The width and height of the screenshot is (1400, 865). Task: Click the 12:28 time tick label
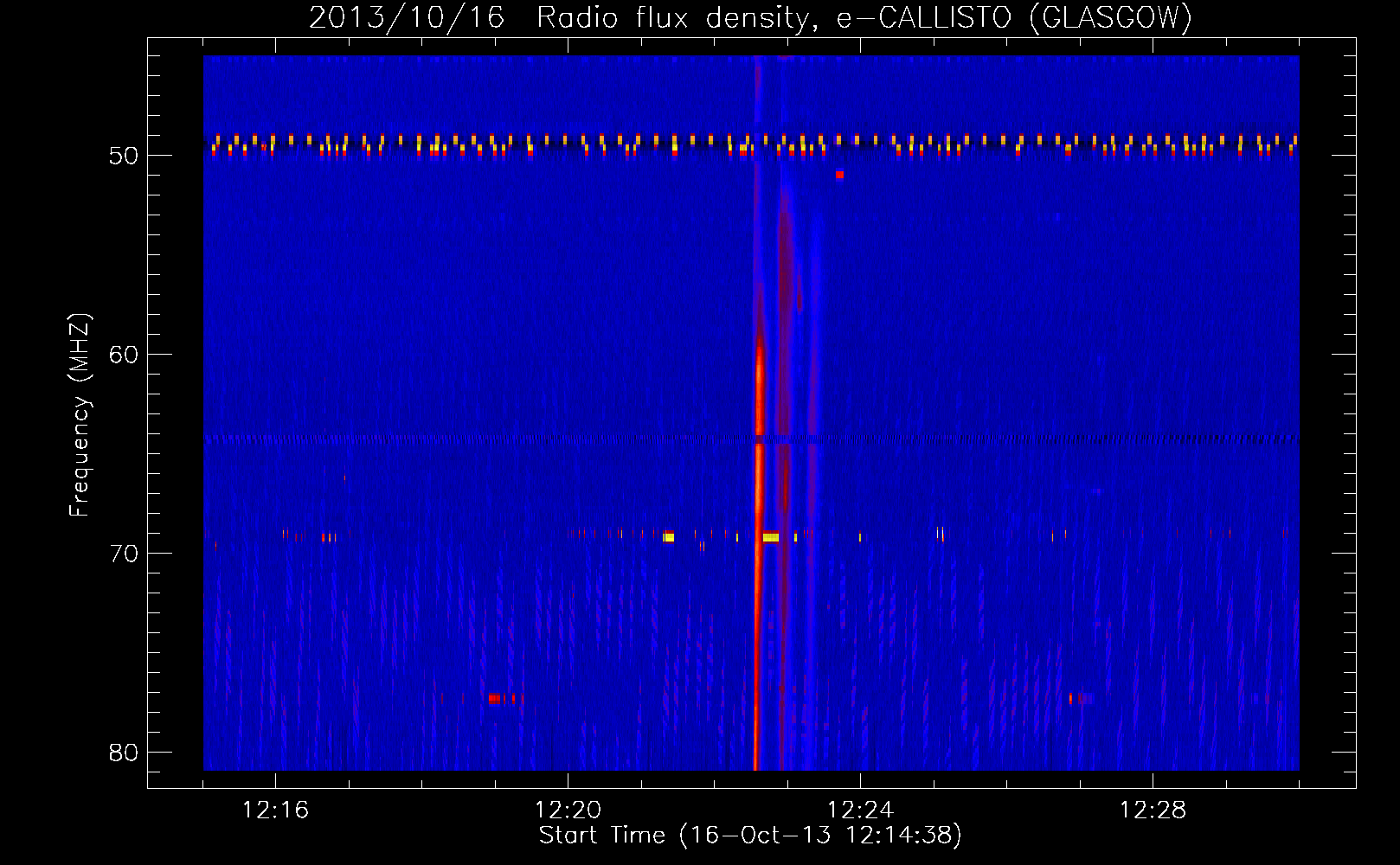pos(1153,811)
